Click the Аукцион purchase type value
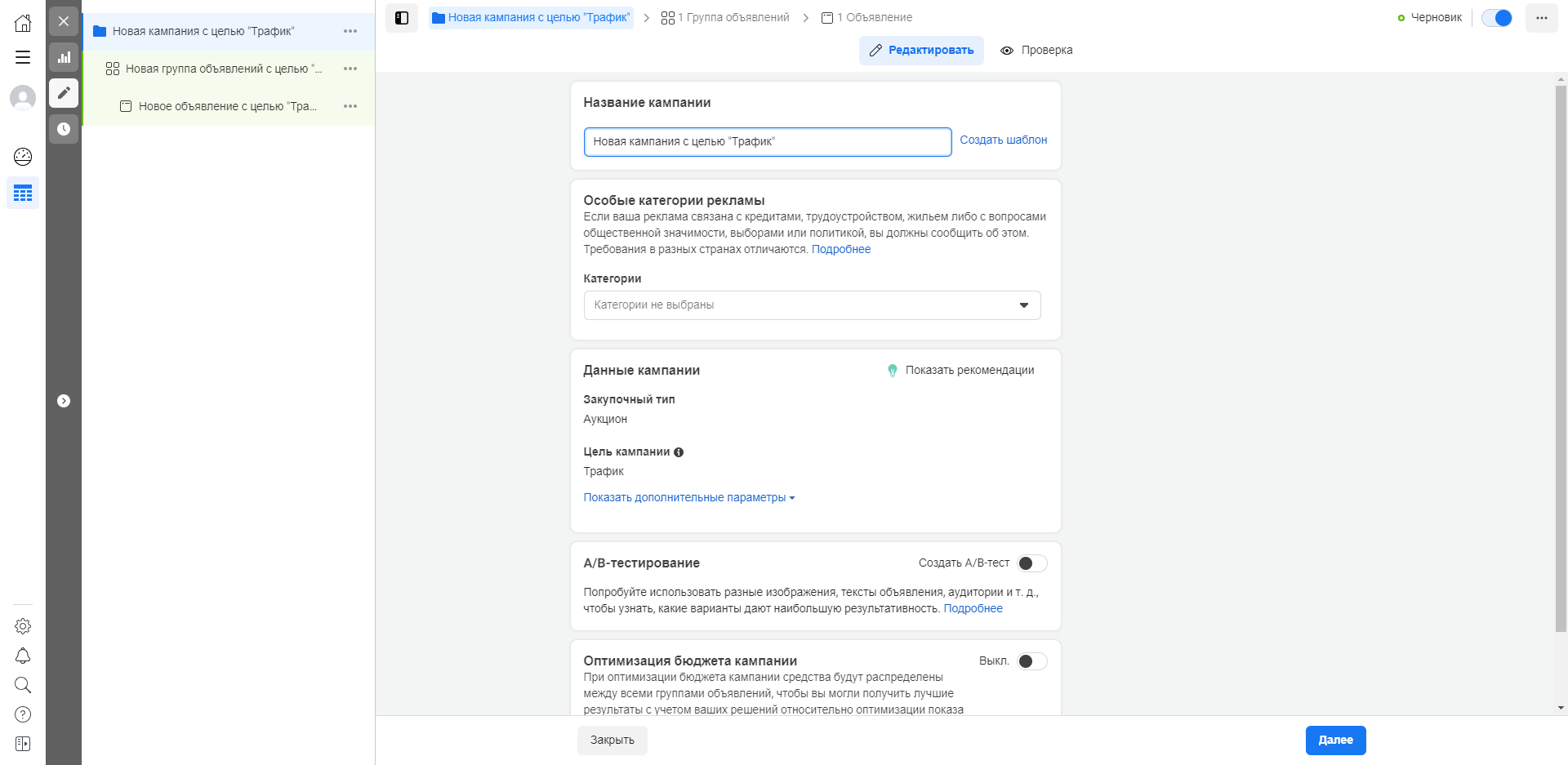Image resolution: width=1568 pixels, height=765 pixels. click(x=605, y=420)
